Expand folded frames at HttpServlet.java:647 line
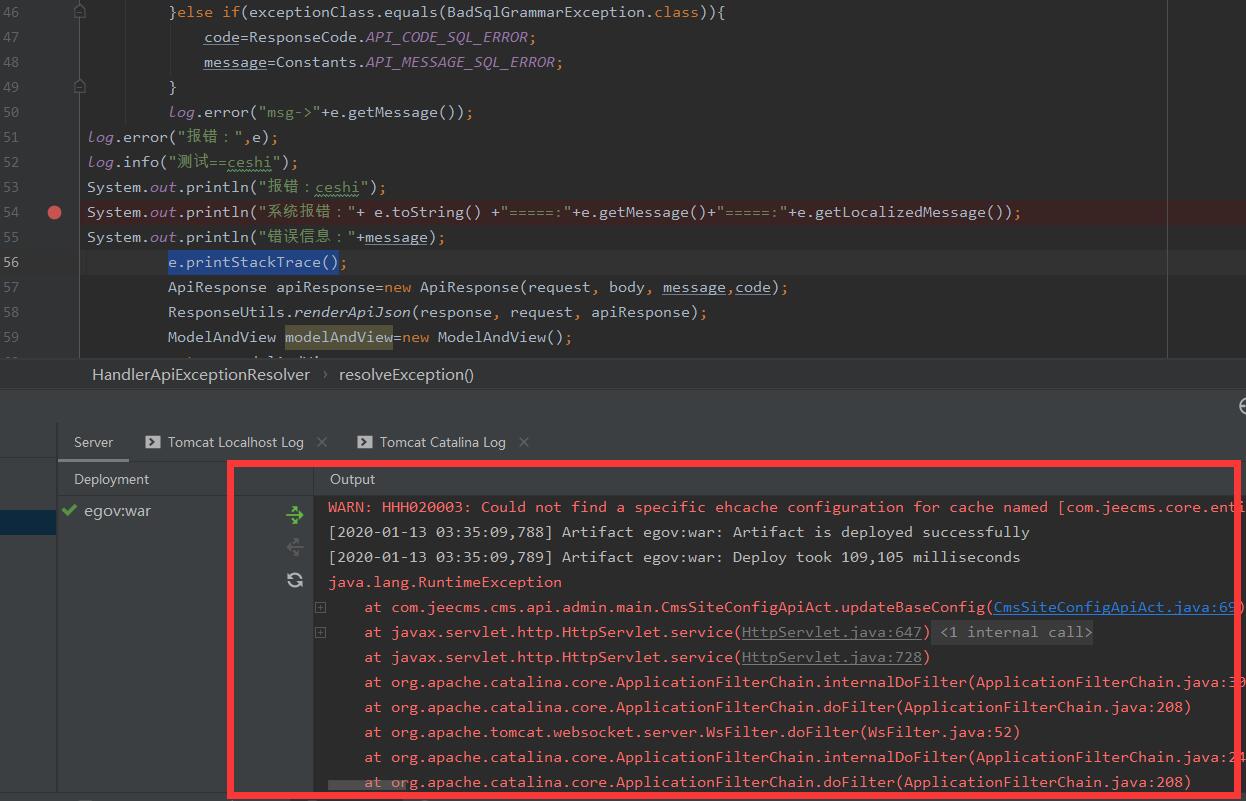Screen dimensions: 1246x801 tap(320, 632)
